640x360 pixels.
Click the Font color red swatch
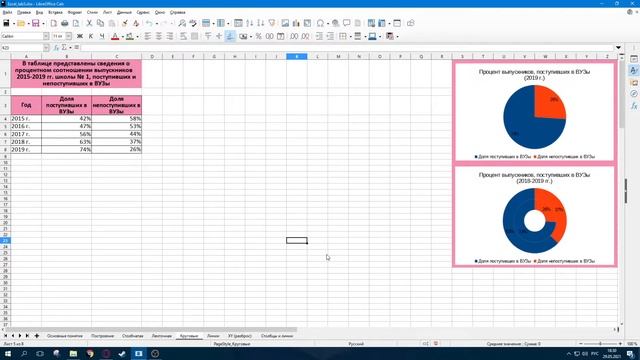point(115,36)
